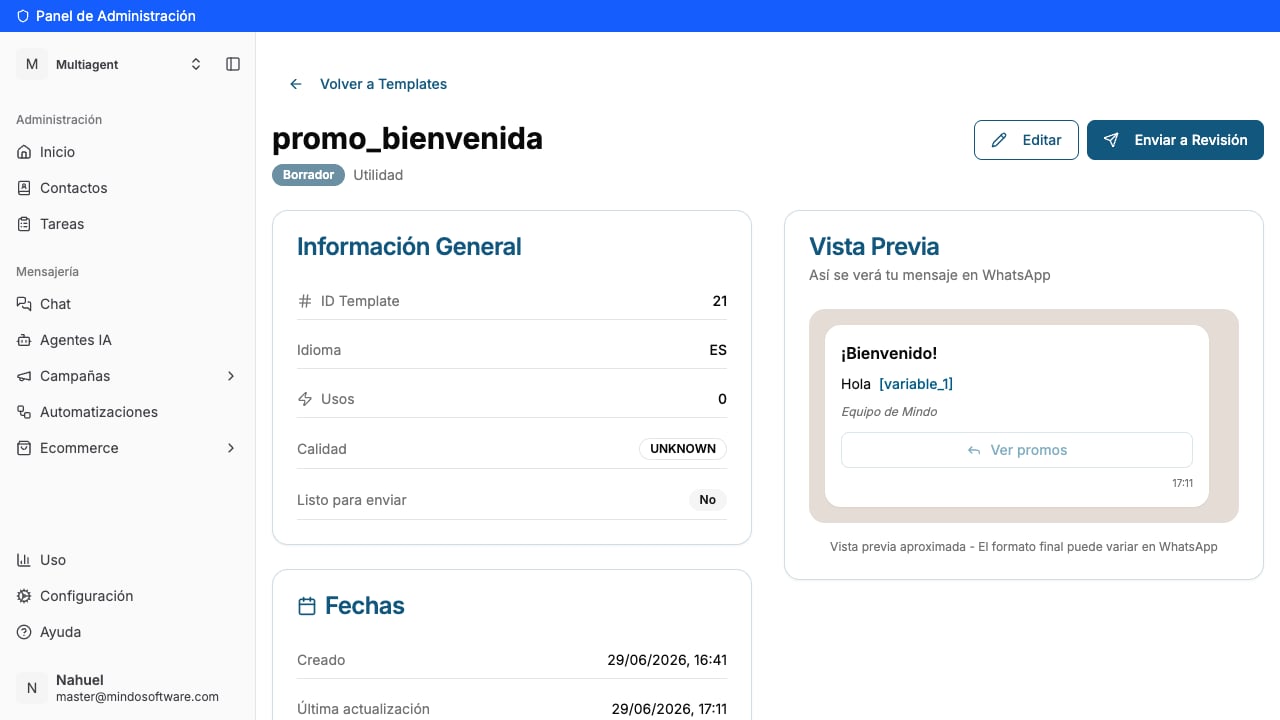This screenshot has height=720, width=1280.
Task: Click the Equipo de Mindo footer text
Action: (x=889, y=412)
